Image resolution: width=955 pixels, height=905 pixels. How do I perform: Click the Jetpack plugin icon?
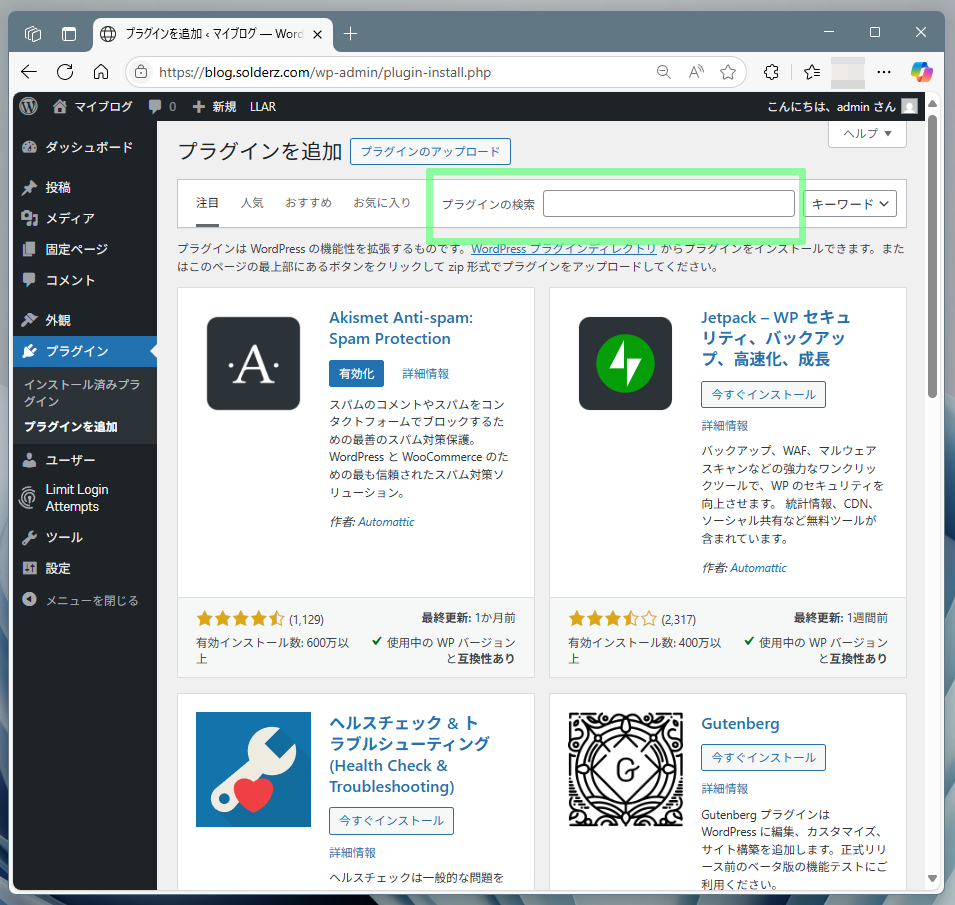(x=625, y=363)
